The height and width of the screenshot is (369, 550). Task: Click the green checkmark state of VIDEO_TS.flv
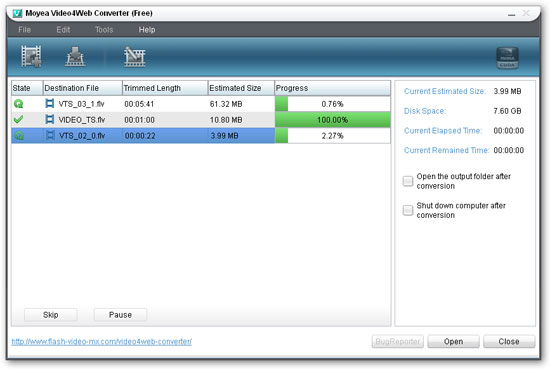click(x=18, y=120)
